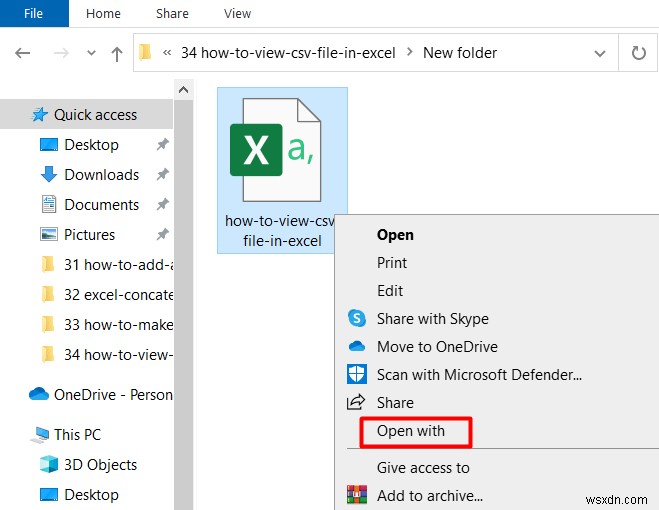This screenshot has width=659, height=510.
Task: Switch to the Home ribbon tab
Action: tap(103, 13)
